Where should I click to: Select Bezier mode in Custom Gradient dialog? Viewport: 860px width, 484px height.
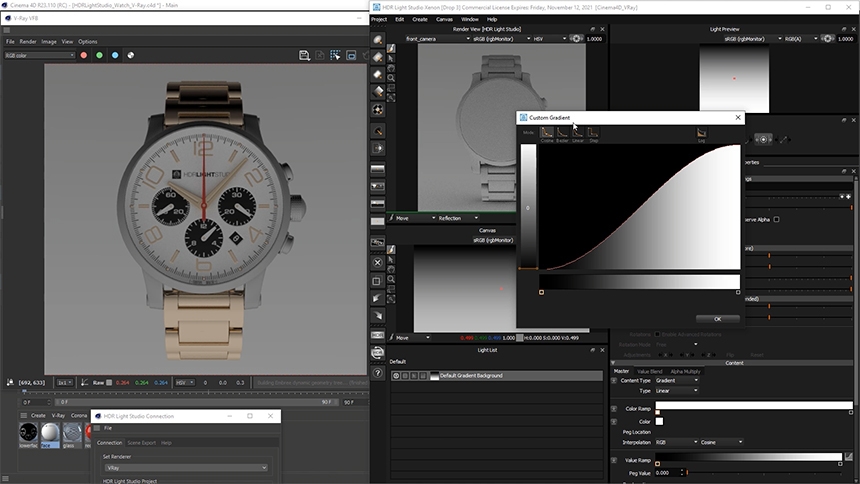[562, 132]
